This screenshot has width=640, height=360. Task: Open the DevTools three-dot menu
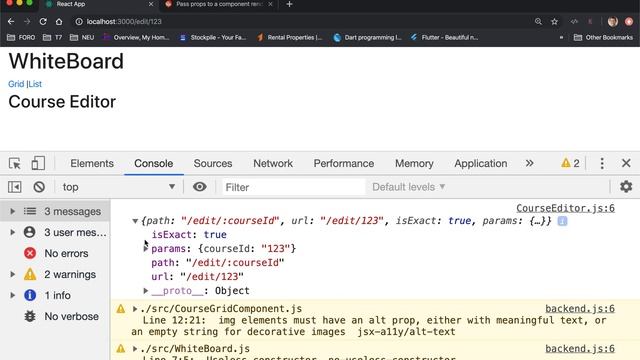point(602,163)
